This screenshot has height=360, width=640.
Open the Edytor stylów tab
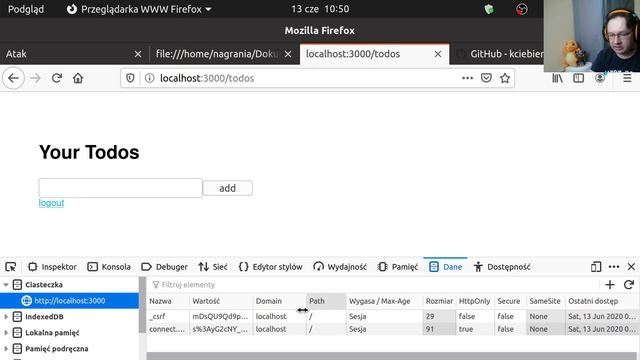(x=270, y=267)
